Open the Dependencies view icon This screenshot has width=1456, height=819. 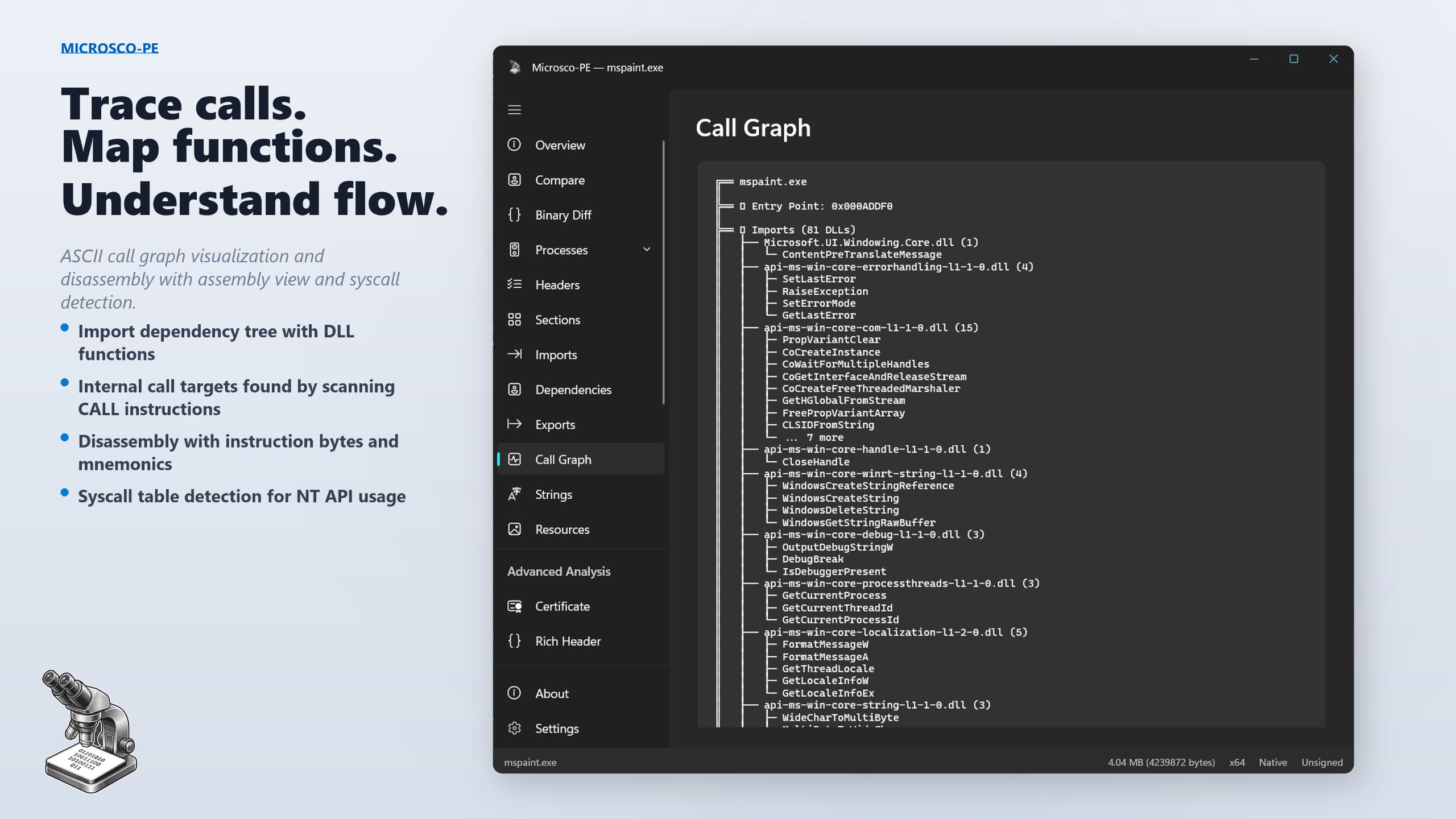tap(515, 390)
